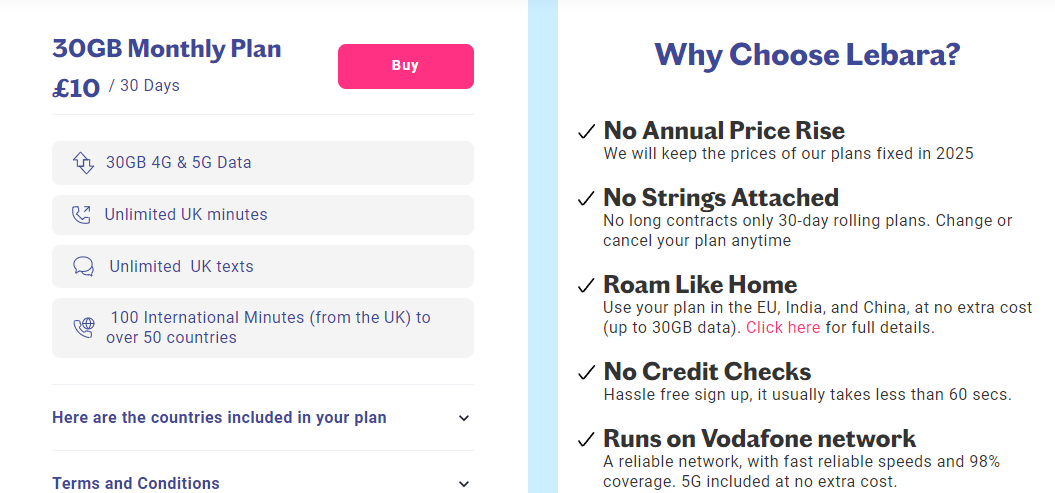Click checkmark beside Roam Like Home
Viewport: 1055px width, 493px height.
pyautogui.click(x=587, y=286)
